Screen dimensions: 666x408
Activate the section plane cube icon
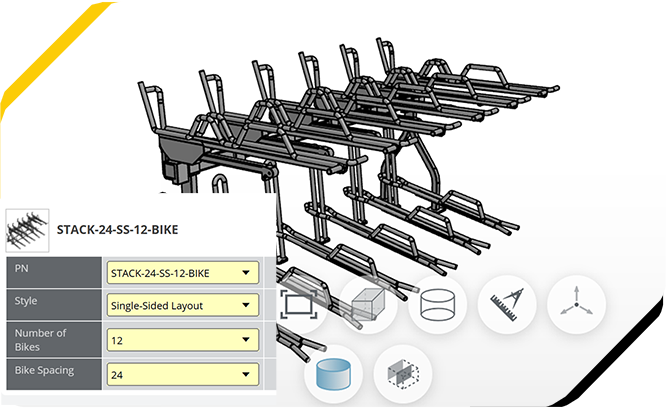pos(403,374)
